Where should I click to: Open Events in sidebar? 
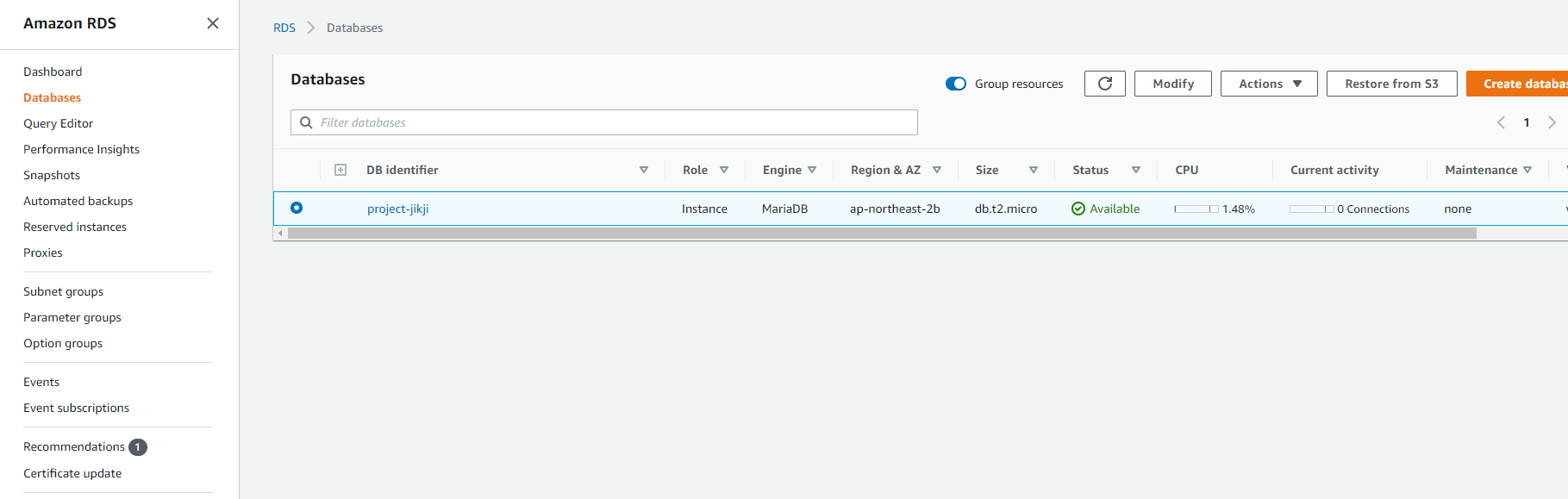(x=41, y=382)
